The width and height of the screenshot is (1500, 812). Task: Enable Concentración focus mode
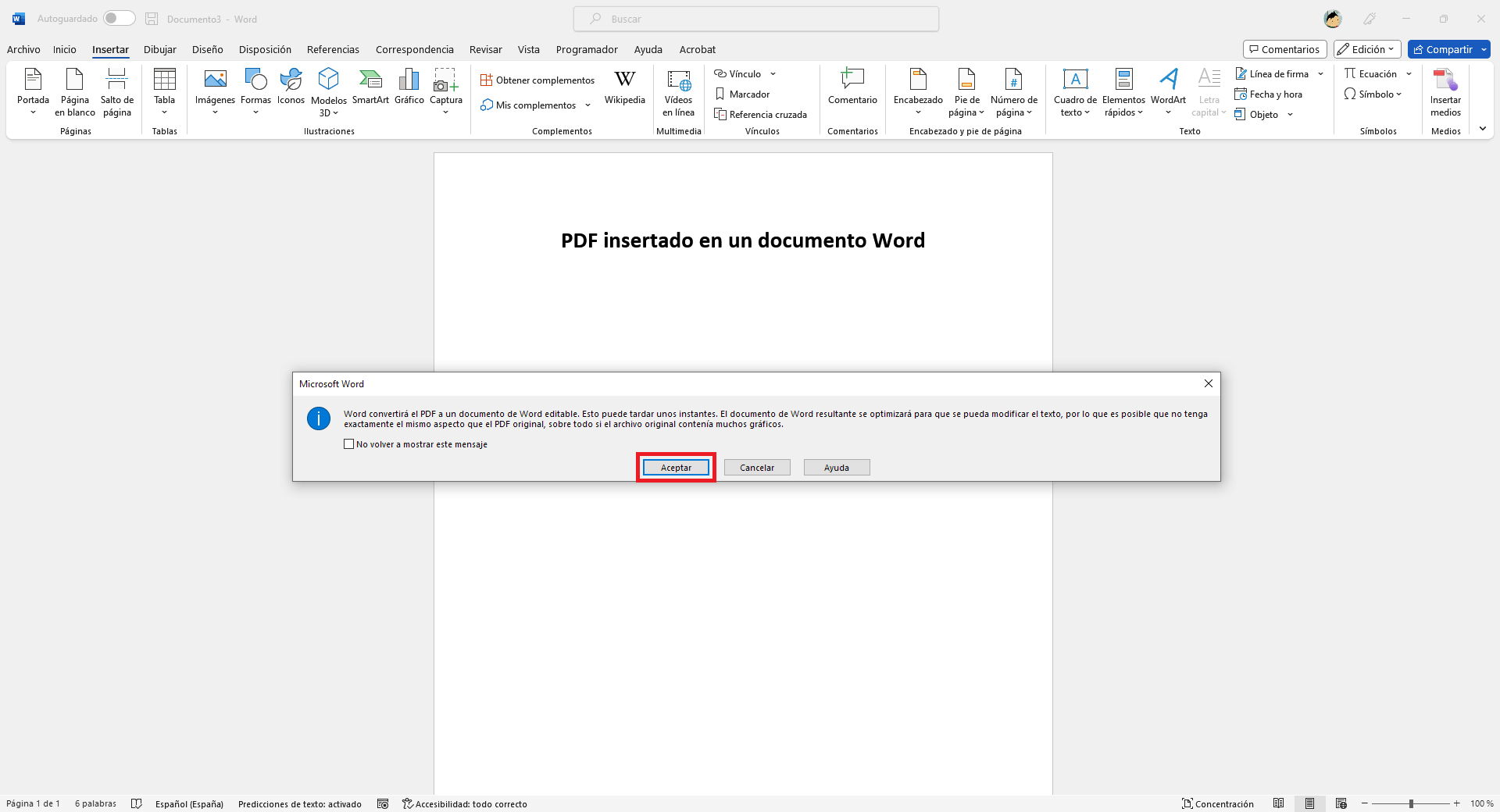pos(1218,803)
